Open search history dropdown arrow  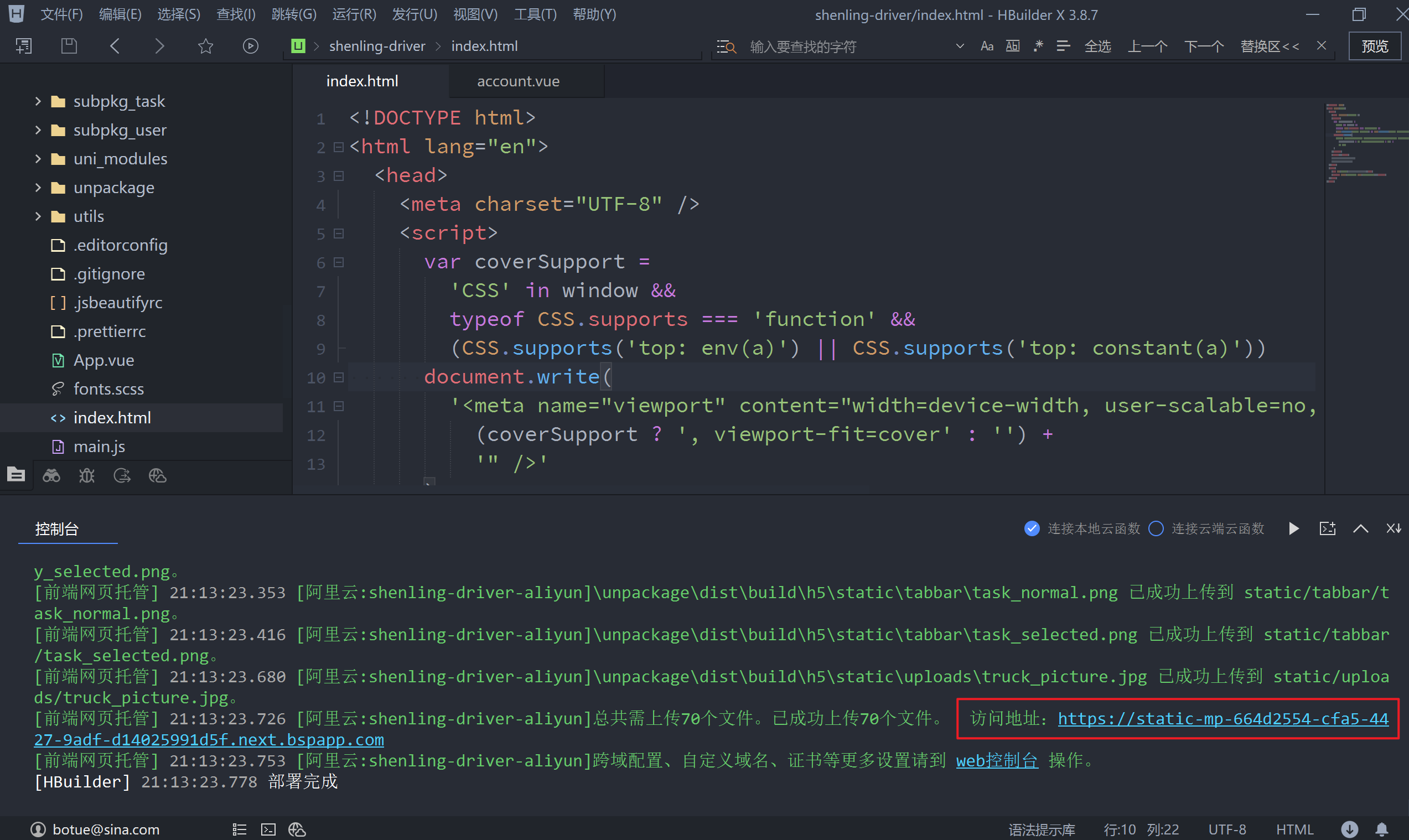point(960,46)
